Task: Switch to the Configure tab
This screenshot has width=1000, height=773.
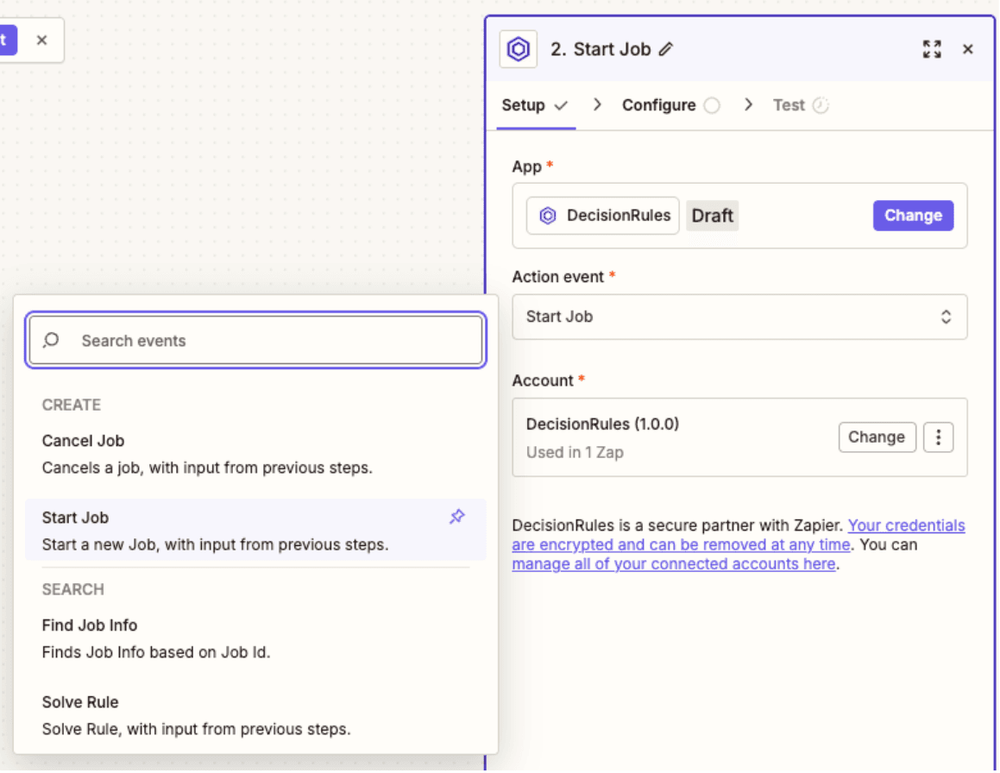Action: [670, 105]
